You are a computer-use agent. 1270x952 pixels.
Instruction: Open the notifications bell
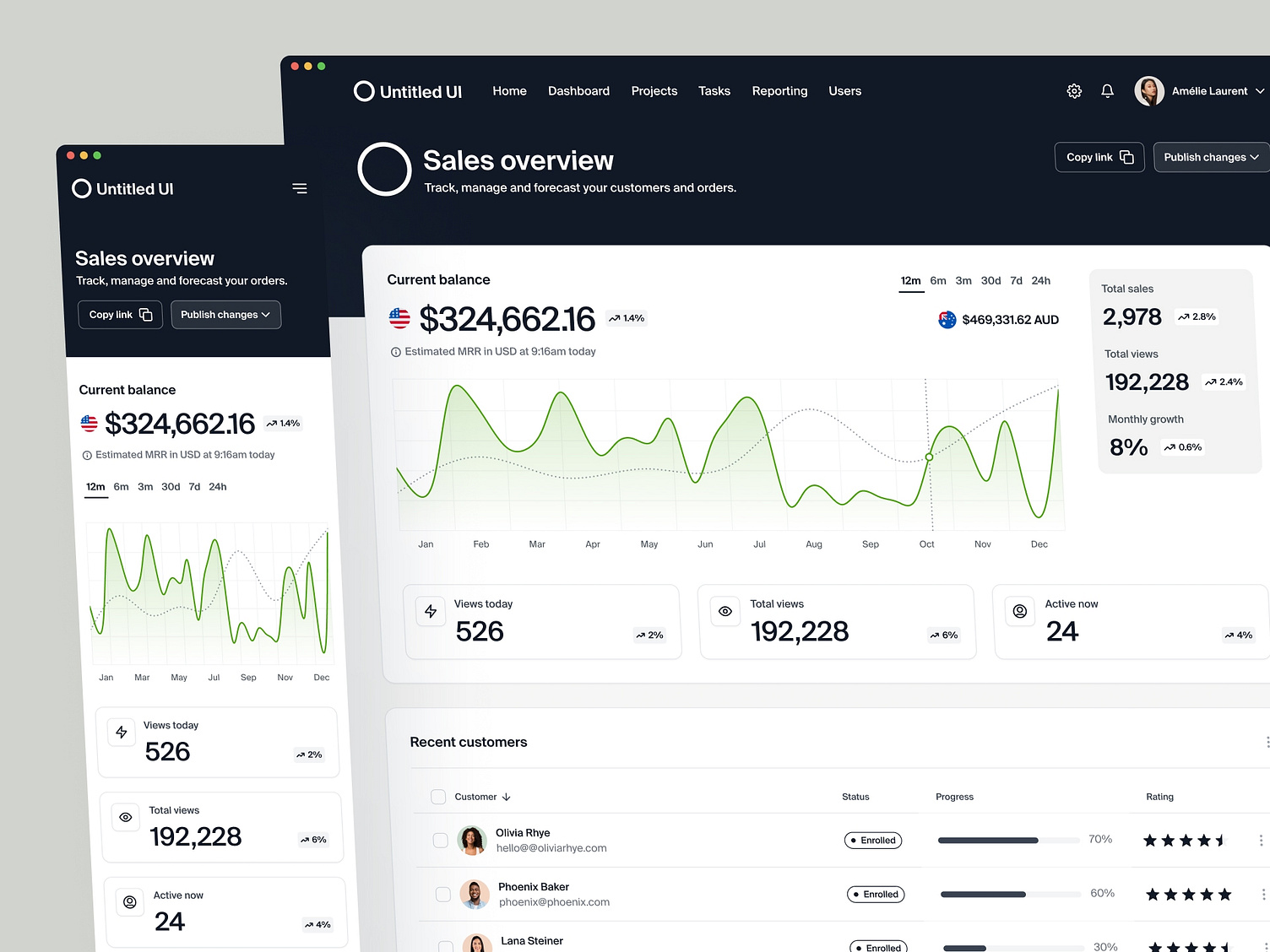1107,90
